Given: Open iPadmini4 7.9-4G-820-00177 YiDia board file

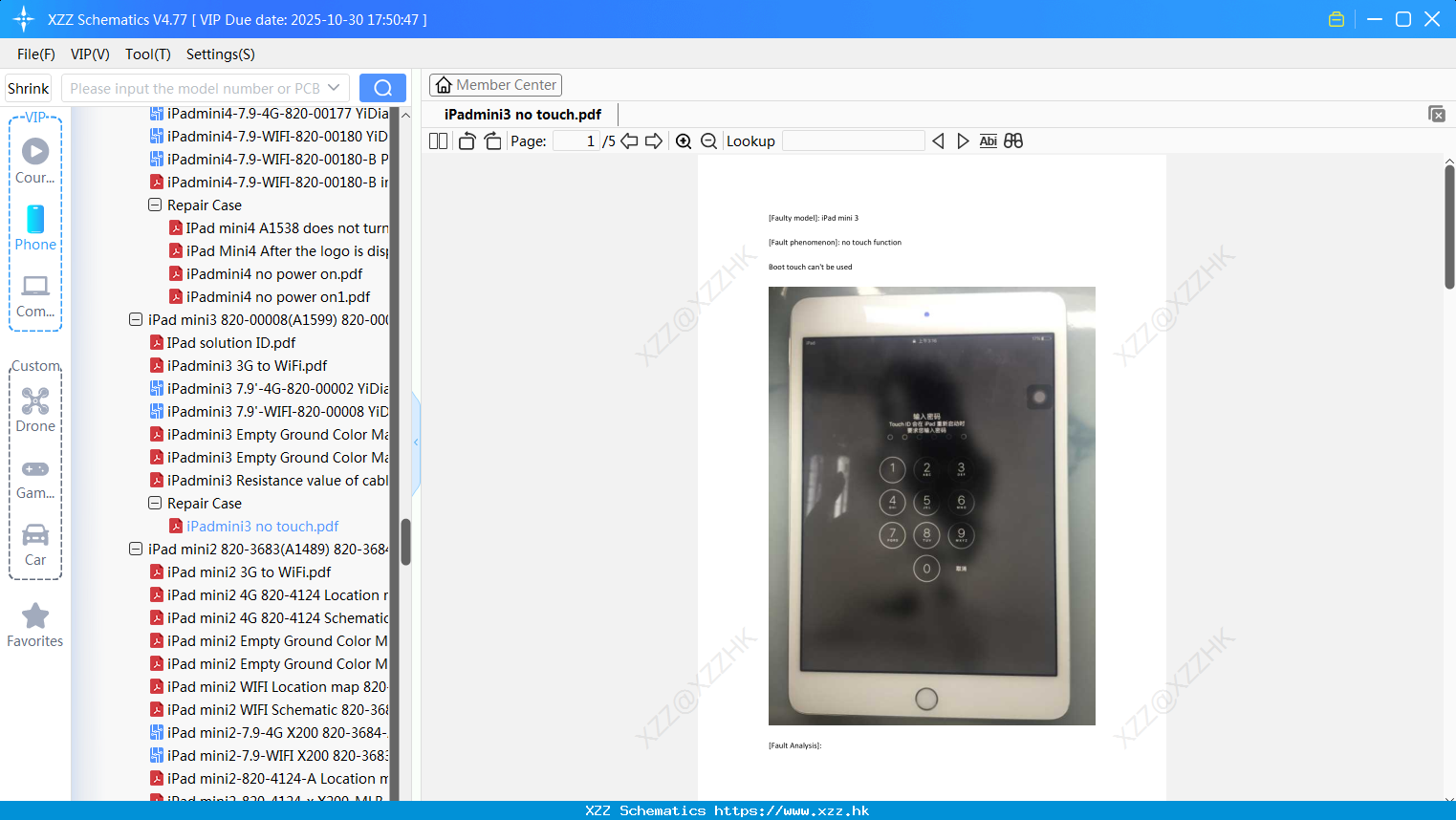Looking at the screenshot, I should 269,114.
